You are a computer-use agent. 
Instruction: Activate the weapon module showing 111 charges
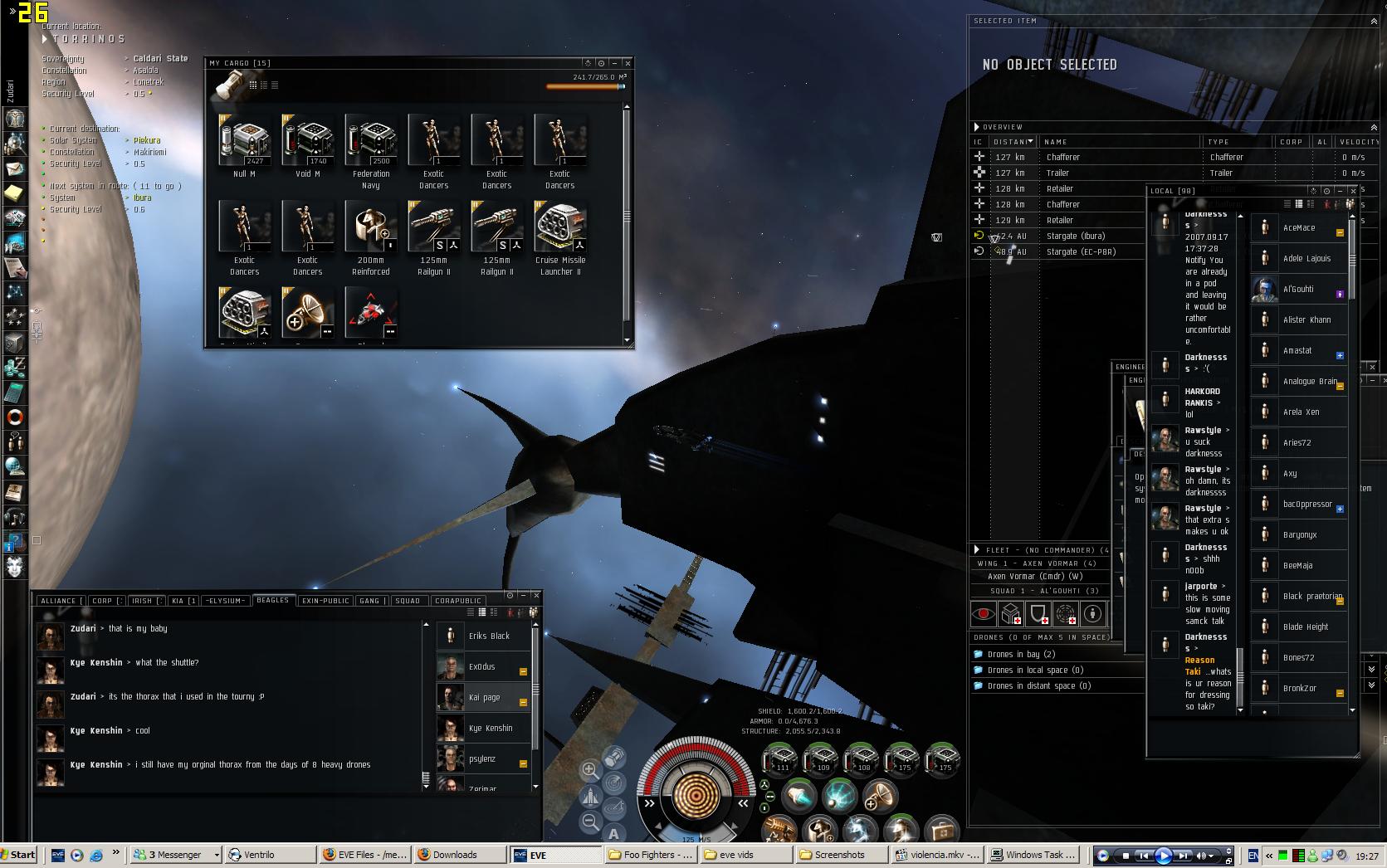click(x=779, y=758)
